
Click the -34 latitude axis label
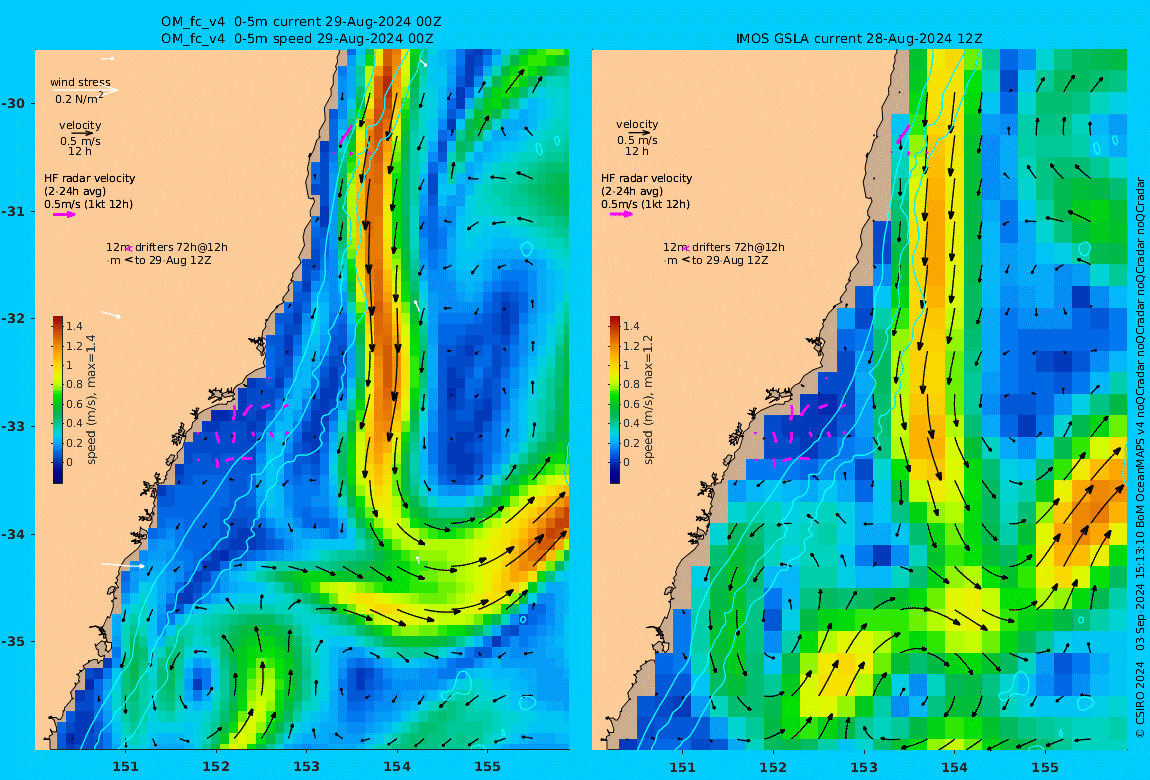(13, 535)
